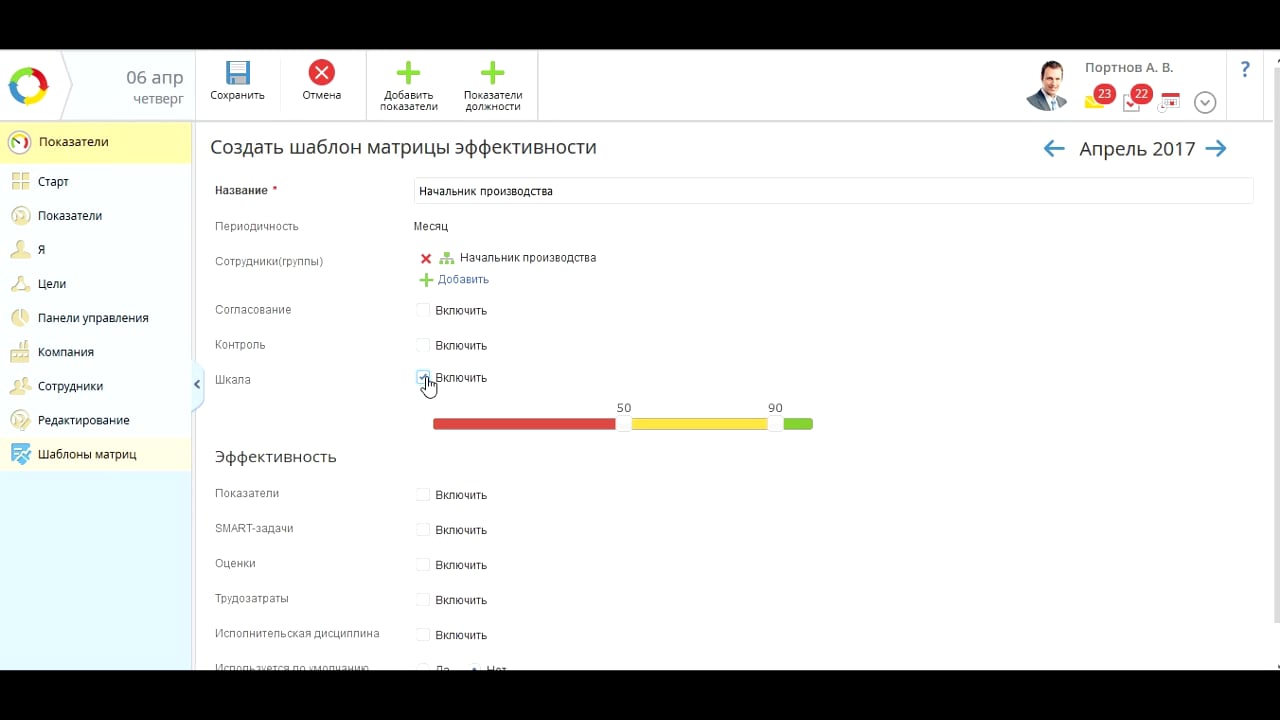Click the green segment of the scale
1280x720 pixels.
click(798, 424)
